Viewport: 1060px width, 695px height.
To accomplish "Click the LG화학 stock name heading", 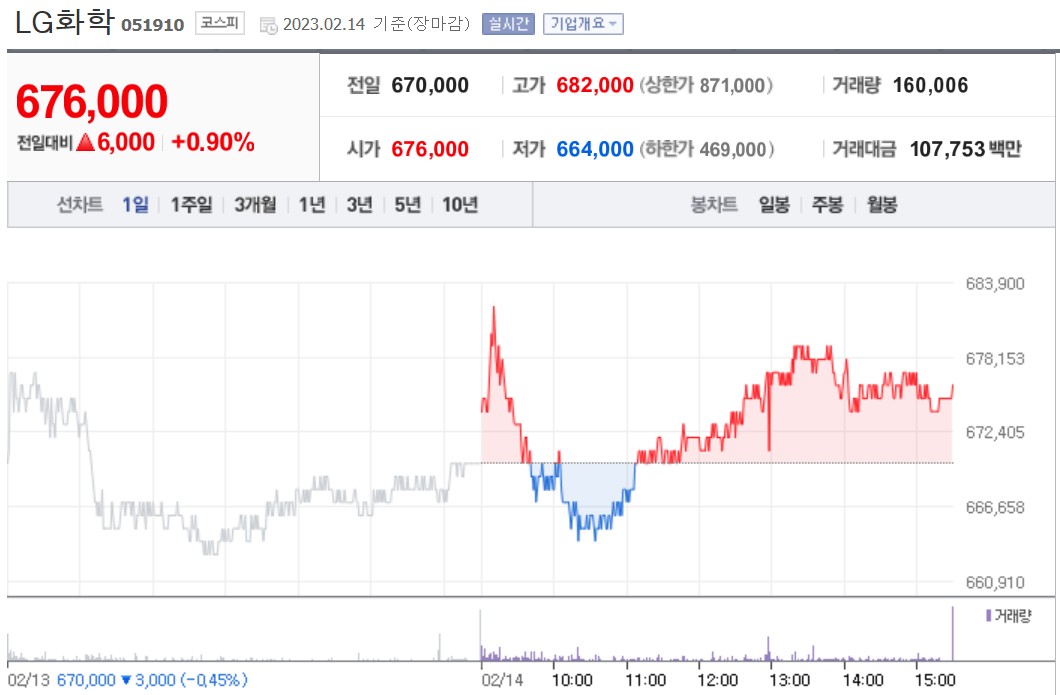I will [64, 23].
